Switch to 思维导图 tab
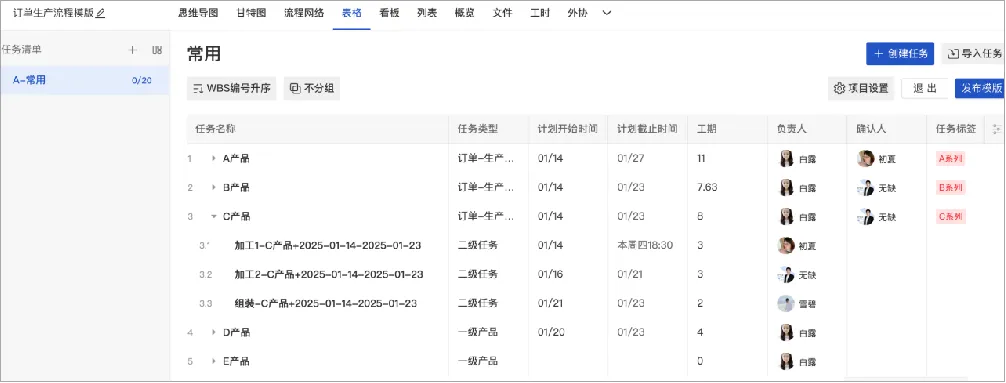This screenshot has width=1006, height=383. tap(198, 13)
